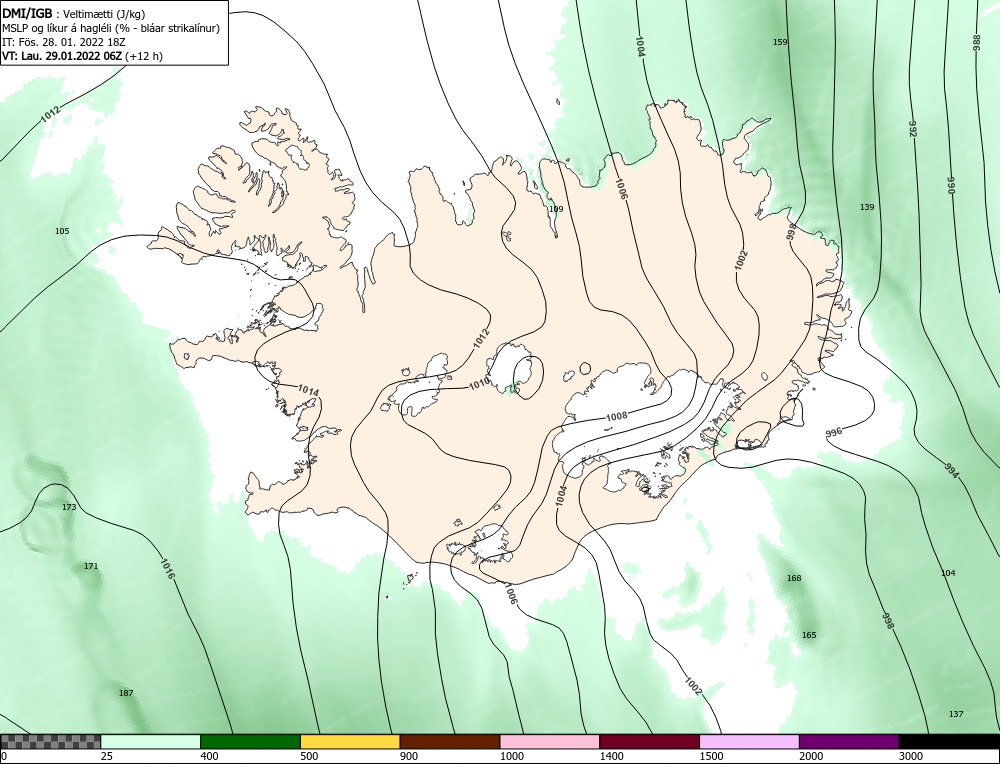Image resolution: width=1000 pixels, height=764 pixels.
Task: Select the 988 isobar label
Action: pyautogui.click(x=976, y=43)
